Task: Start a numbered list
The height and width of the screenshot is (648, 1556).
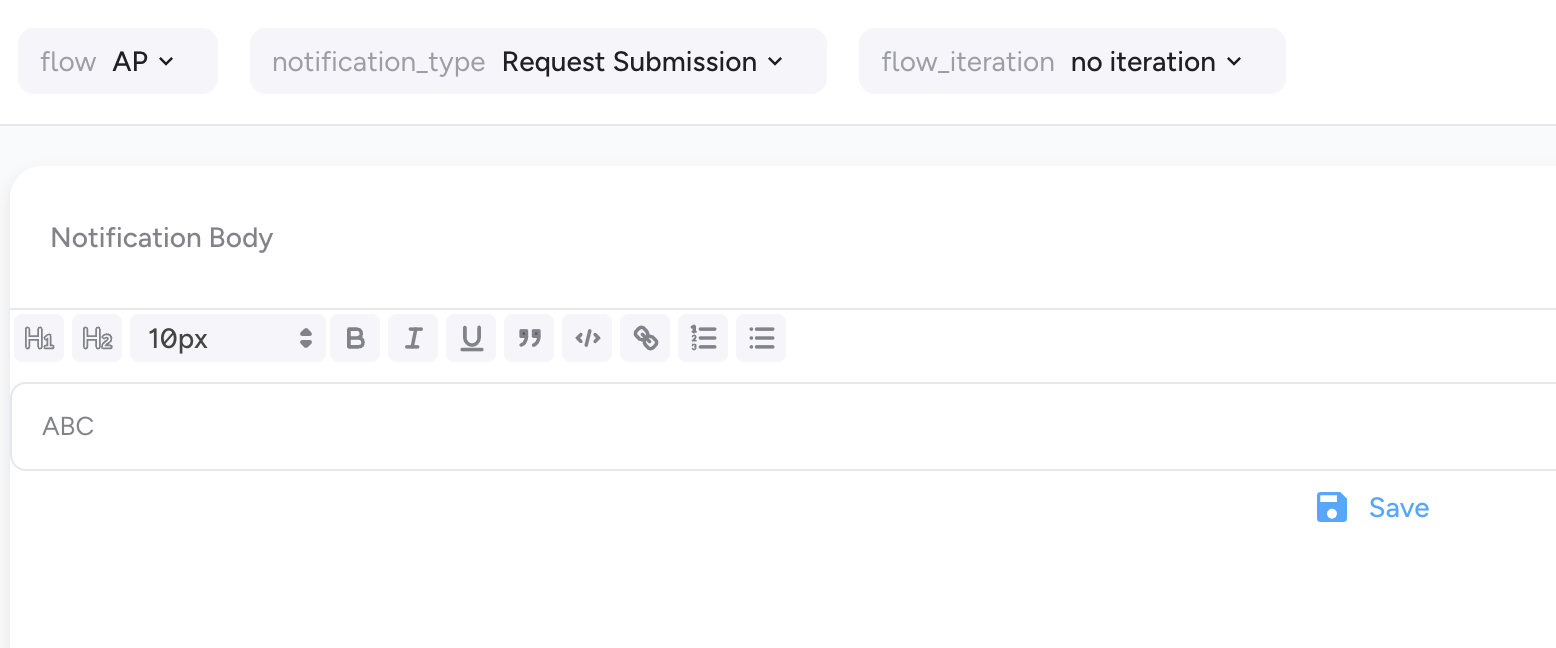Action: (x=703, y=338)
